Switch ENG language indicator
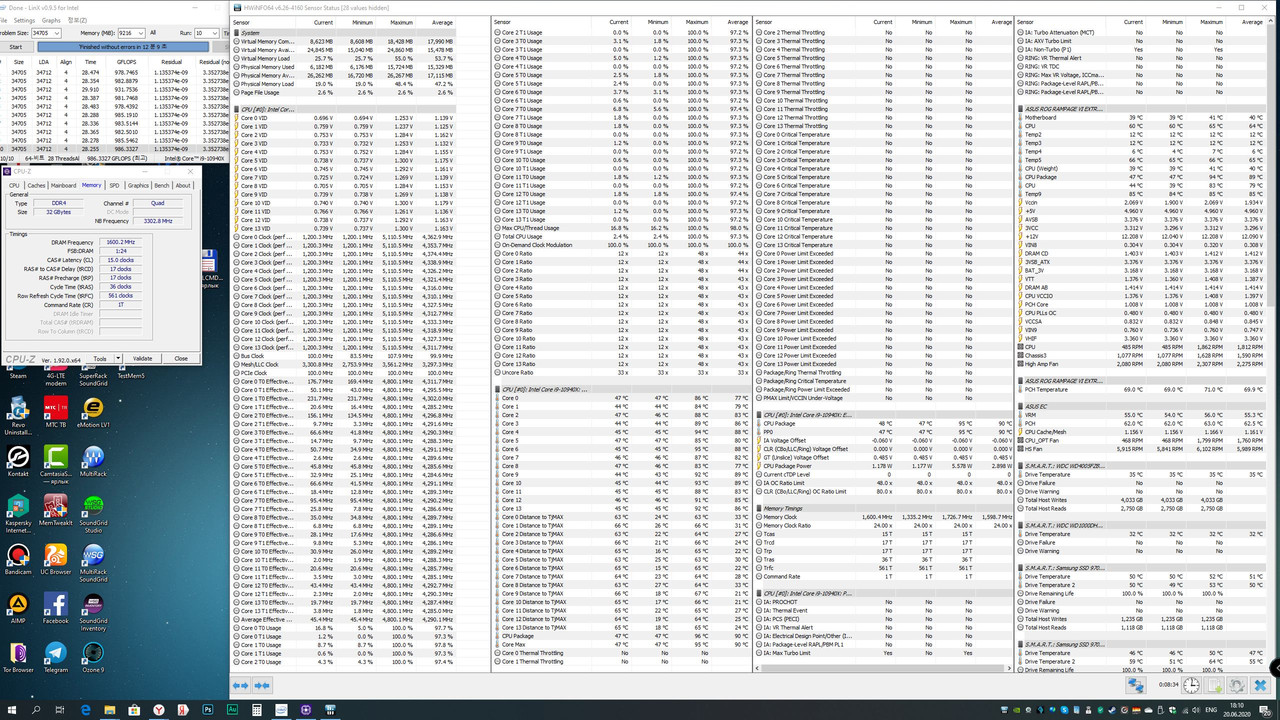The width and height of the screenshot is (1280, 720). 1211,710
